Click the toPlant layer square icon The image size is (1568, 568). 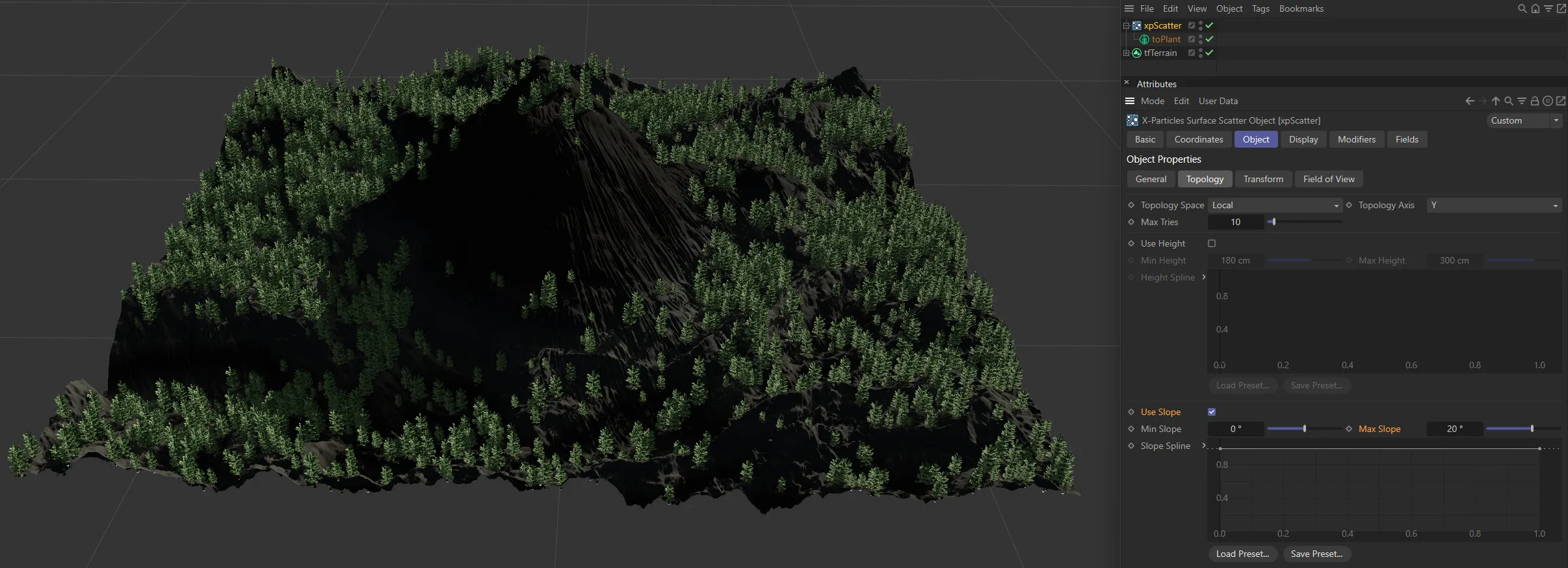pos(1192,39)
